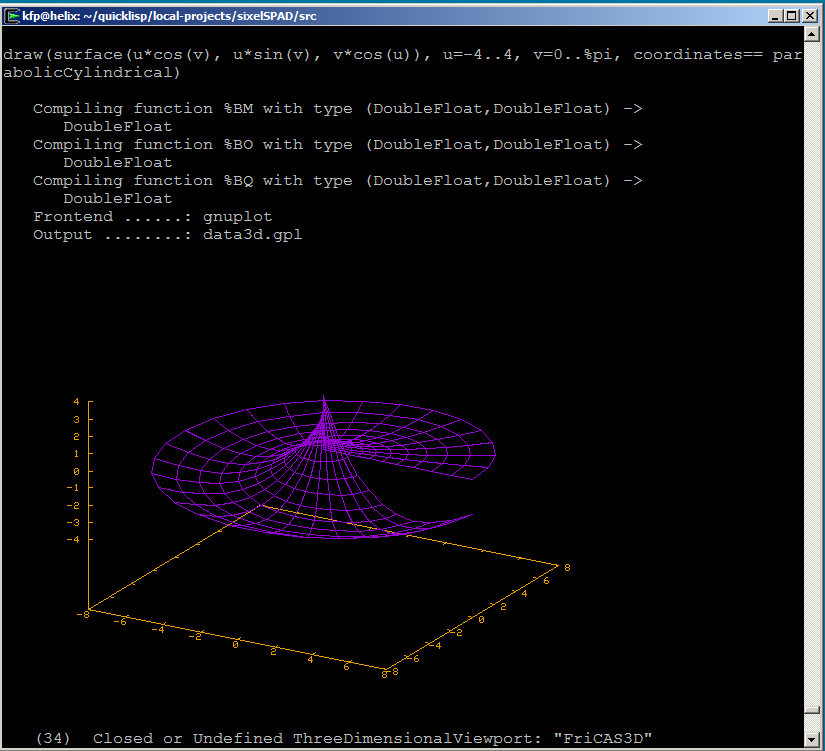Click the prompt number (34)
This screenshot has height=751, width=825.
click(53, 739)
